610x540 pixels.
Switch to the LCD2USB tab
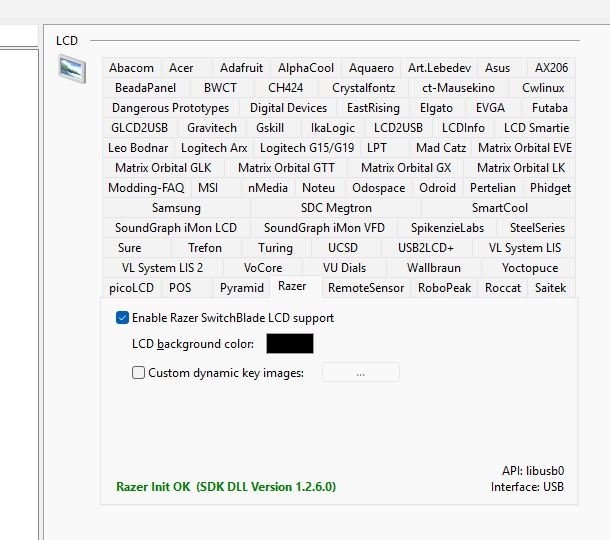click(x=398, y=128)
